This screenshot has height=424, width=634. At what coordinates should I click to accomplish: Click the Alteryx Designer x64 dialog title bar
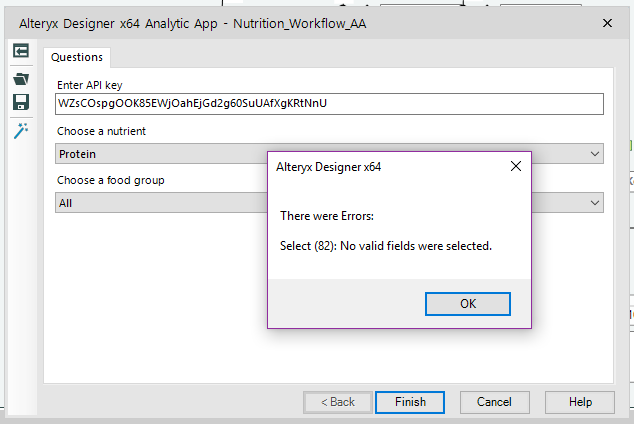pos(388,167)
